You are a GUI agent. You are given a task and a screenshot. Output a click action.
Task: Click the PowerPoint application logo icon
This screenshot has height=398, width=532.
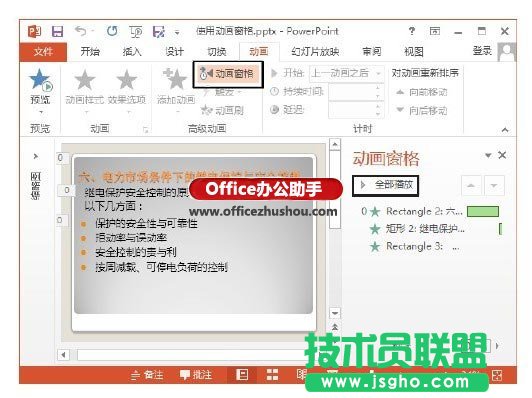(34, 32)
